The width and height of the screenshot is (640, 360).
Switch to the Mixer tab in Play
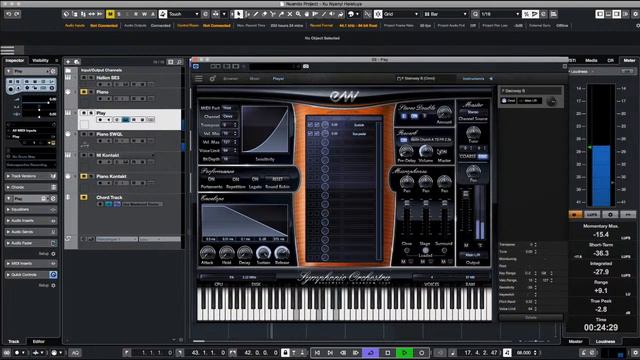click(x=254, y=78)
